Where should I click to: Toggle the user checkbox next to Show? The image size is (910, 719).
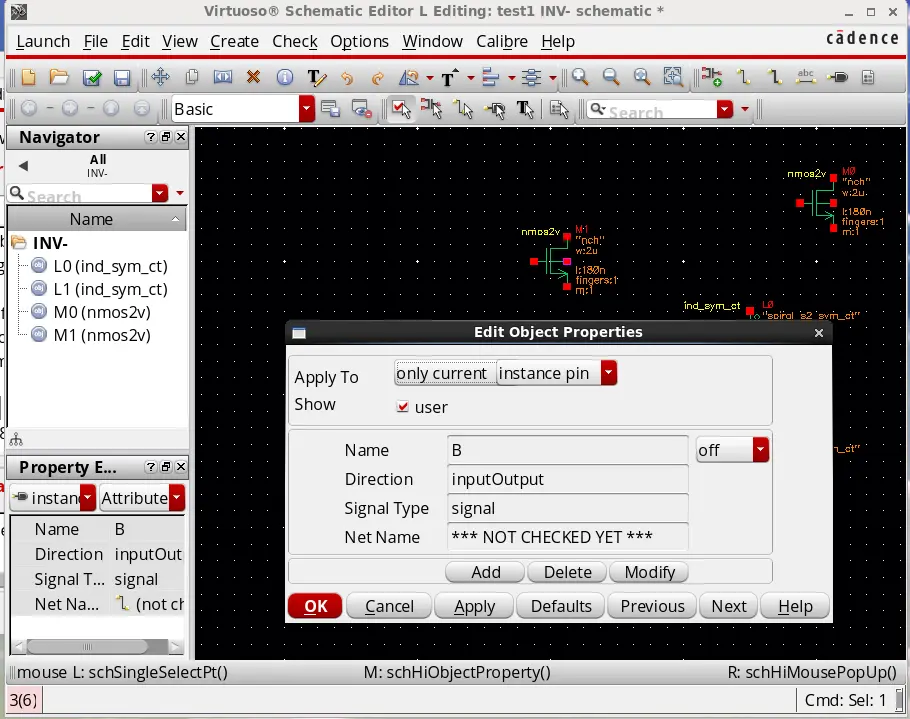402,406
